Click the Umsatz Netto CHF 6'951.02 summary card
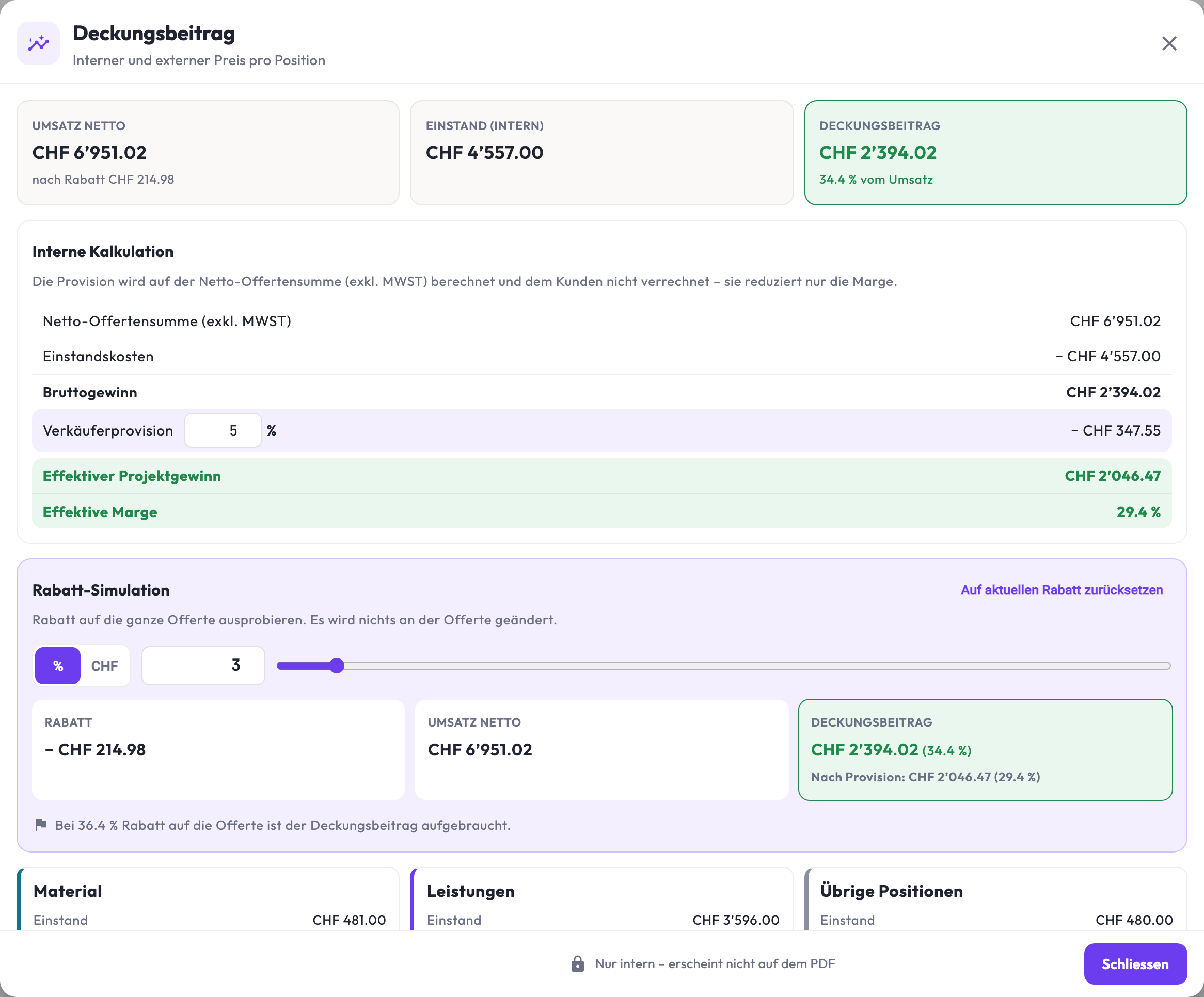This screenshot has width=1204, height=997. [208, 152]
